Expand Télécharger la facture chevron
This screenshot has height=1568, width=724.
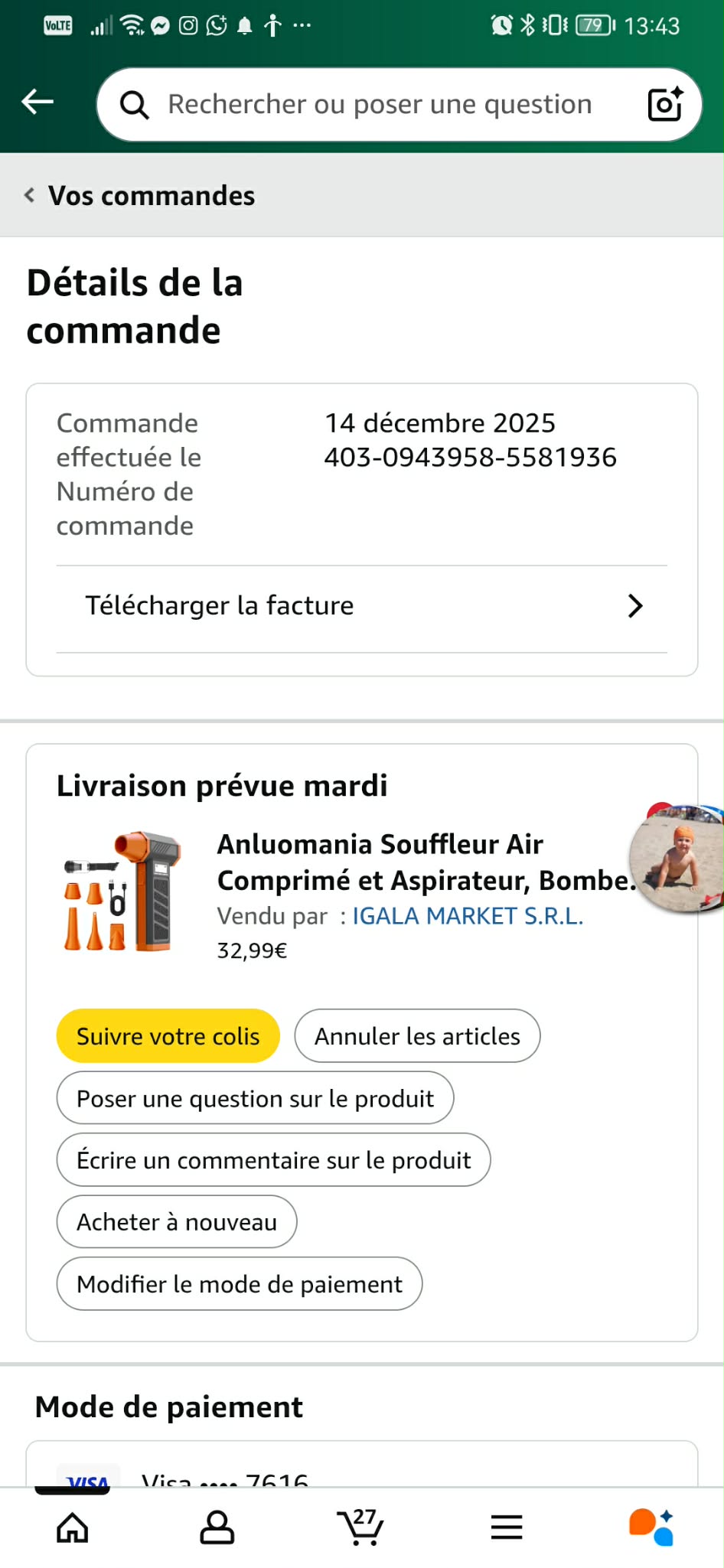pos(635,606)
